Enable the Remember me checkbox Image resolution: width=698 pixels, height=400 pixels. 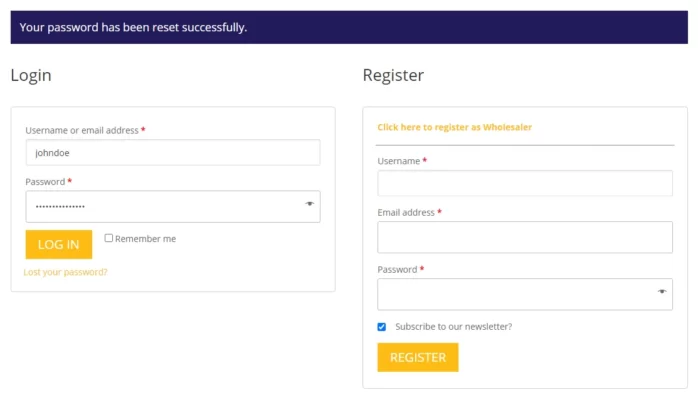tap(109, 238)
